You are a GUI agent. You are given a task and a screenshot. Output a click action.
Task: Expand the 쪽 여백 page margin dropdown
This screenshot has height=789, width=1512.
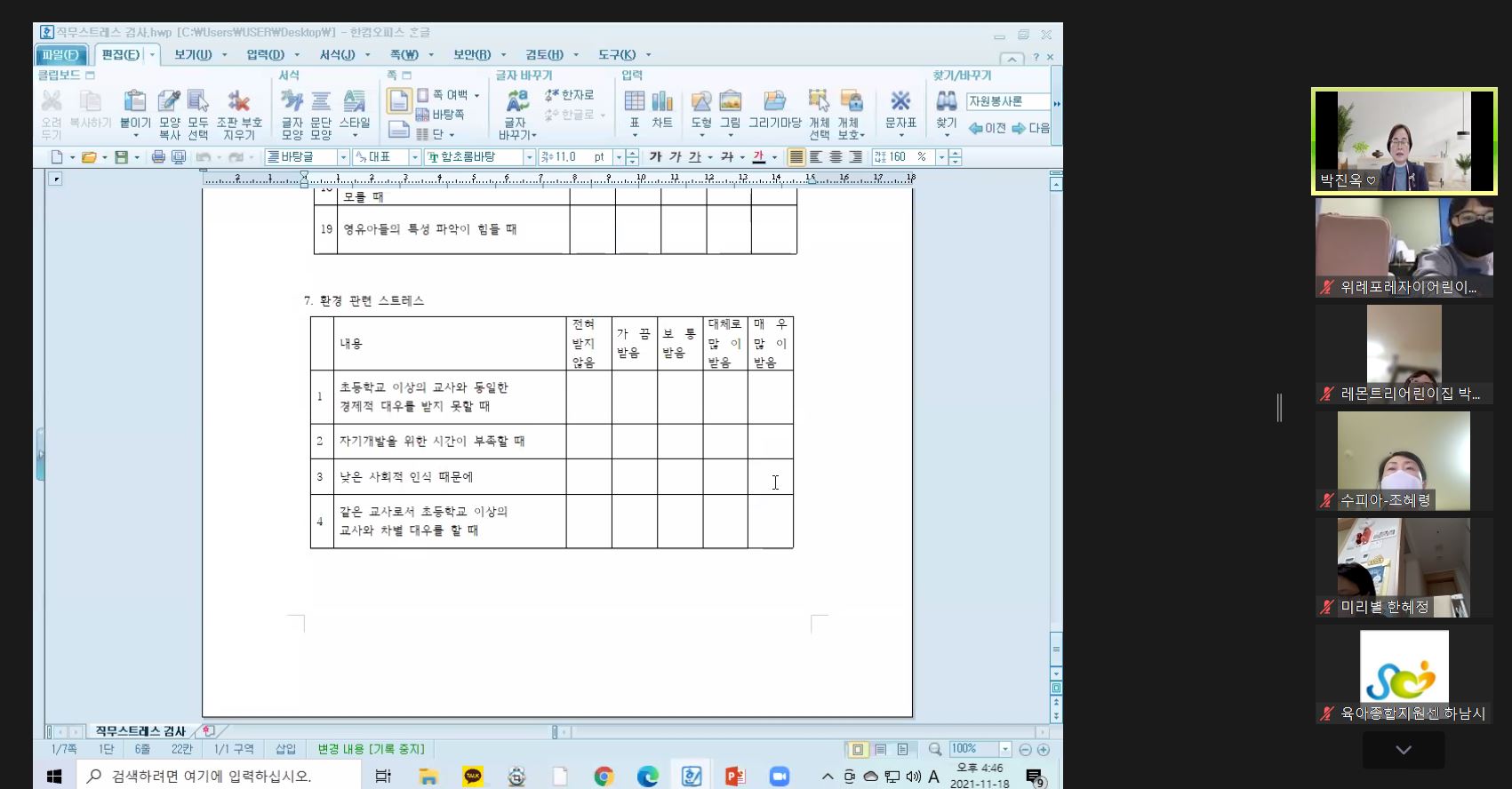point(476,95)
